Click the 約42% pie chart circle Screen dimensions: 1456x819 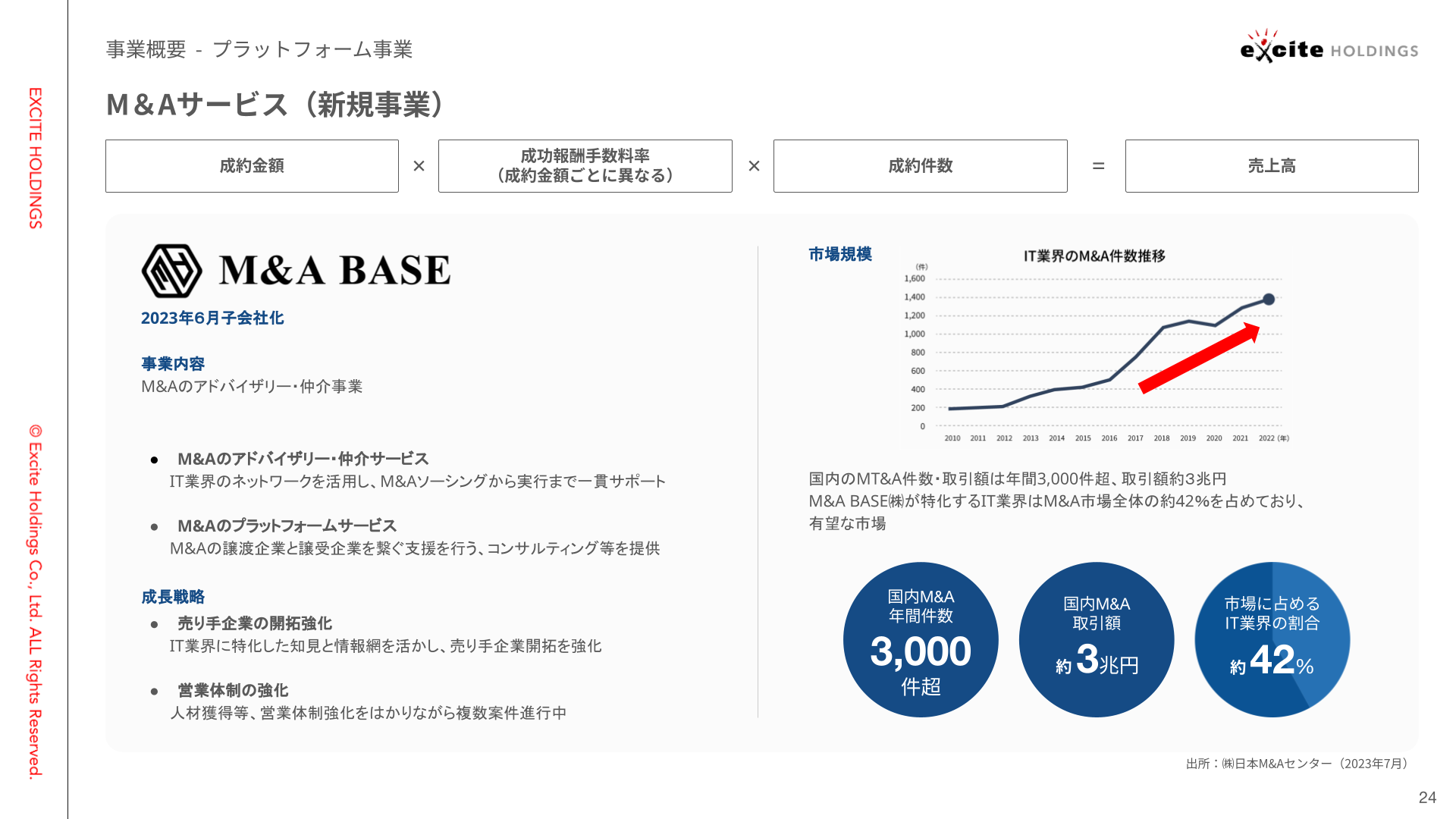1272,639
